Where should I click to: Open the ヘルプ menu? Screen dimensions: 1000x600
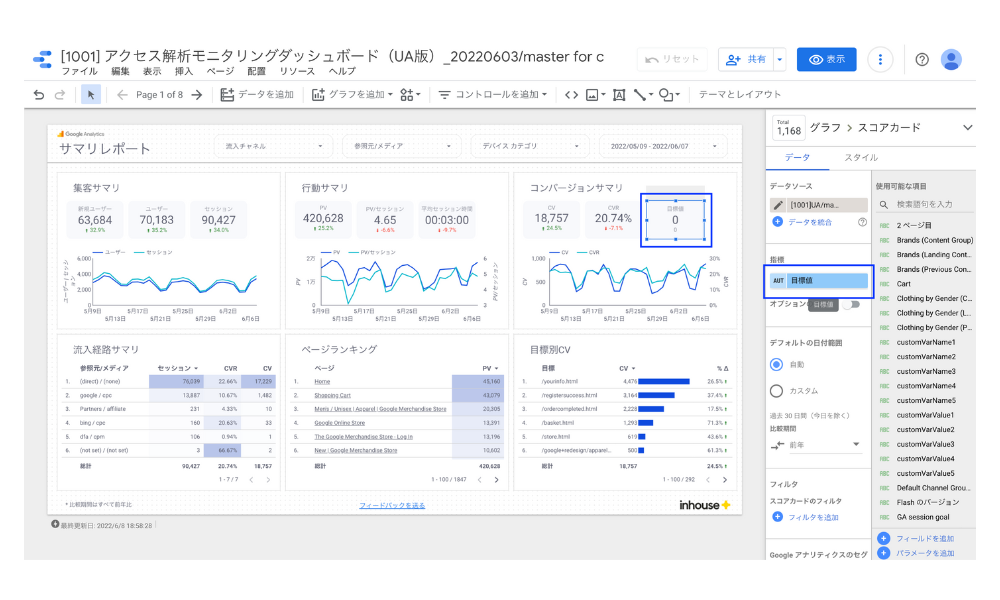coord(342,71)
